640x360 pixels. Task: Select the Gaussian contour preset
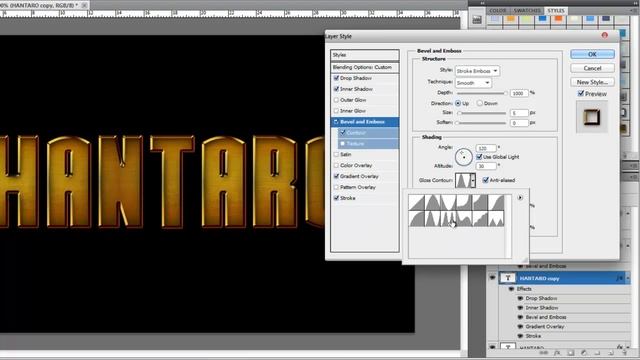pos(496,202)
